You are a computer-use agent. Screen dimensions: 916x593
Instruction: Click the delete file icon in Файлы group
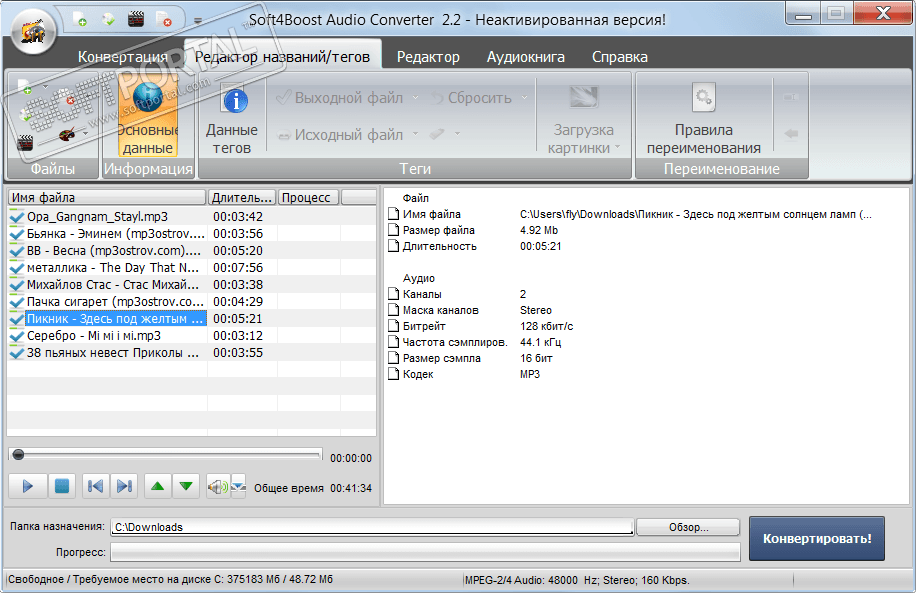pyautogui.click(x=68, y=98)
